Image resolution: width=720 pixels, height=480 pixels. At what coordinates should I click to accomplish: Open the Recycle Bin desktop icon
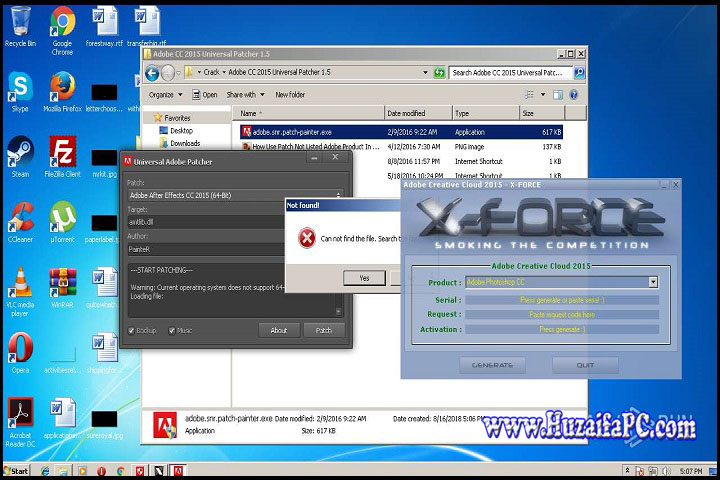tap(20, 27)
